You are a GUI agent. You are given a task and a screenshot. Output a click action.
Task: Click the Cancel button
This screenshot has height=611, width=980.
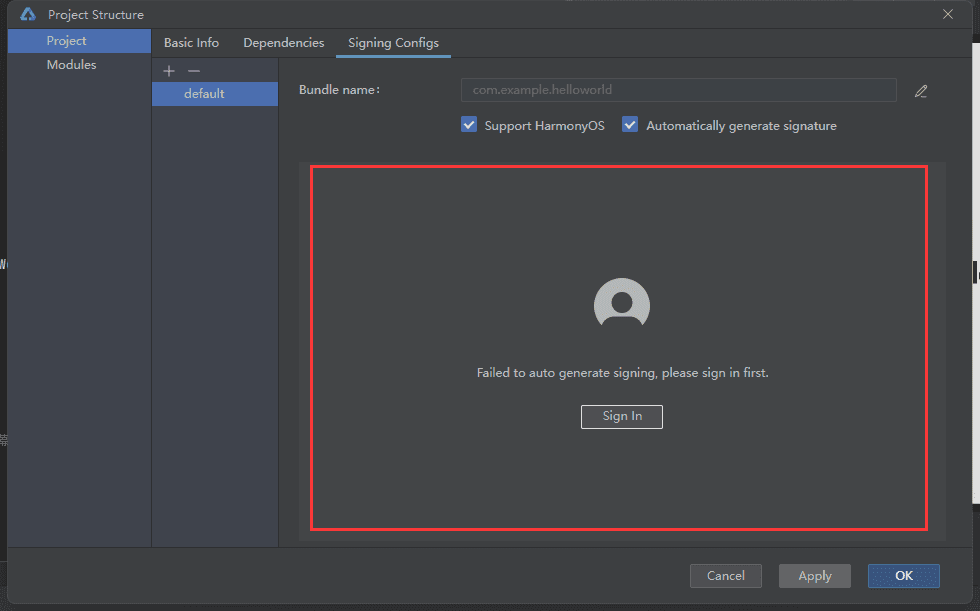pos(726,576)
